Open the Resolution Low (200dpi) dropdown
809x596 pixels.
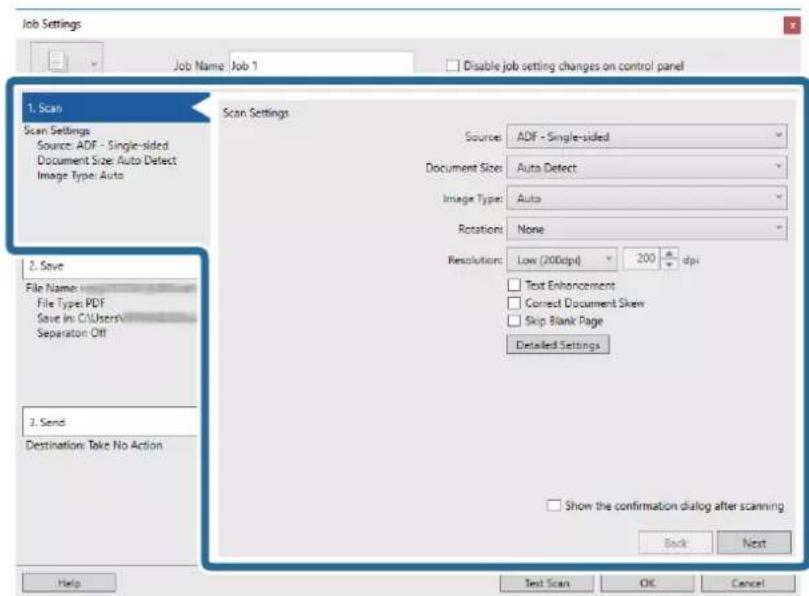click(561, 260)
